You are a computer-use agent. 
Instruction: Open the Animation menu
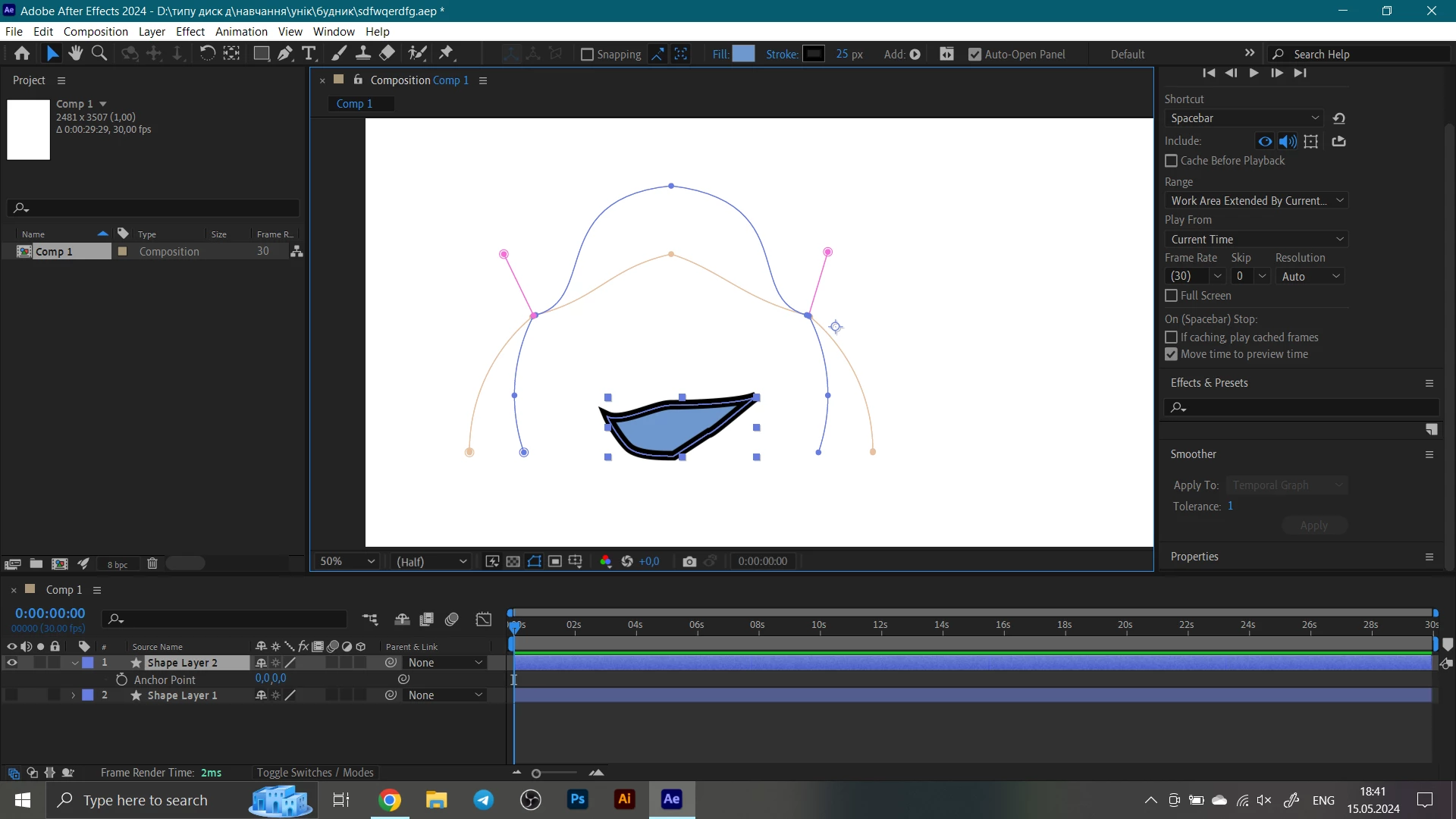(241, 32)
